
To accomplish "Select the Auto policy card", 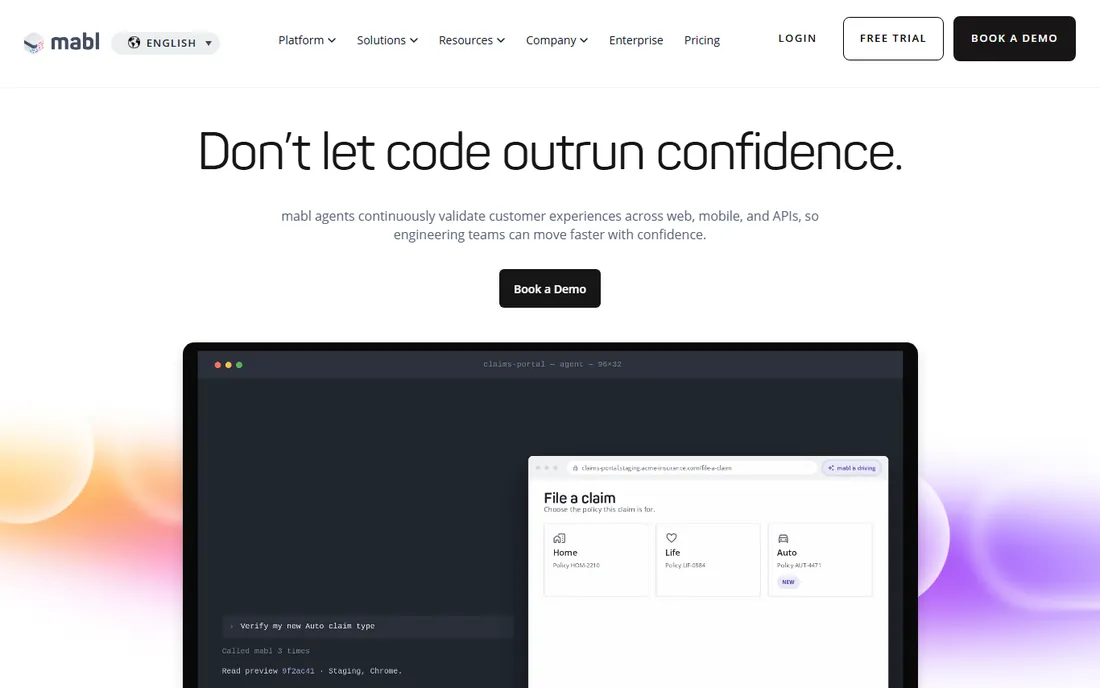I will coord(820,560).
